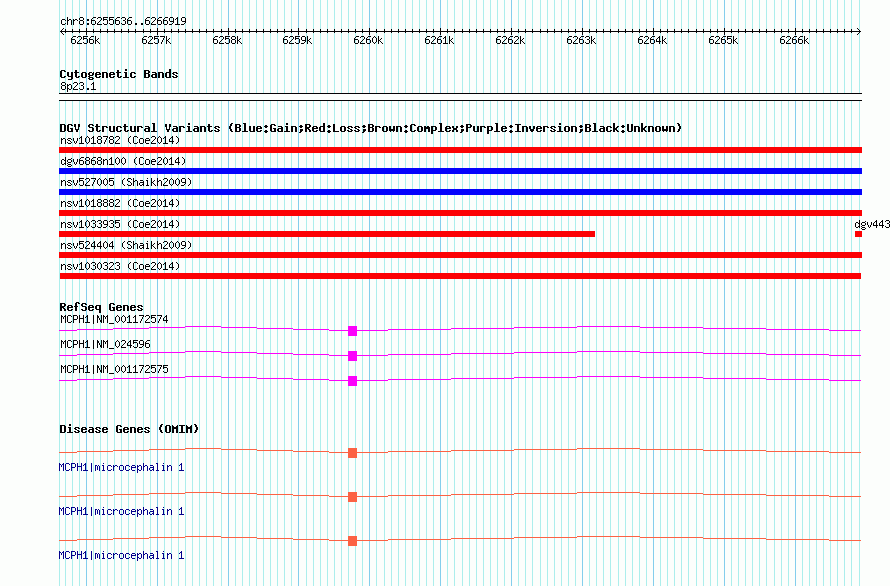The height and width of the screenshot is (586, 890).
Task: Click the MCPH1|NM_001172575 transcript label
Action: [x=114, y=370]
